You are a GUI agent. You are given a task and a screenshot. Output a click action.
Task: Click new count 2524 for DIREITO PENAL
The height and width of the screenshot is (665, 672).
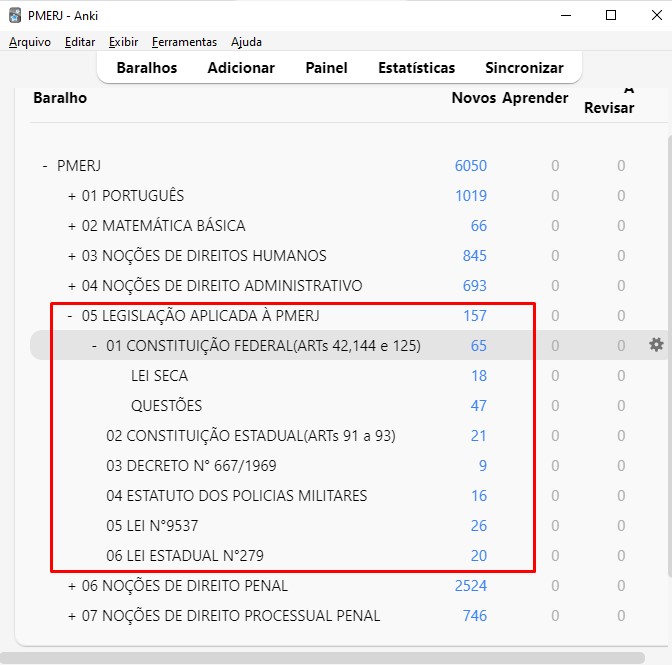click(x=471, y=586)
